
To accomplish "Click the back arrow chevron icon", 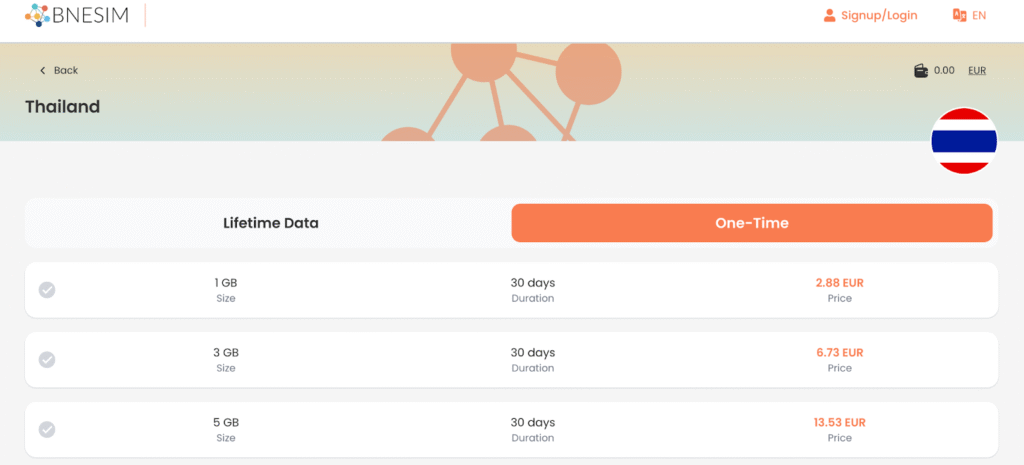I will [43, 70].
